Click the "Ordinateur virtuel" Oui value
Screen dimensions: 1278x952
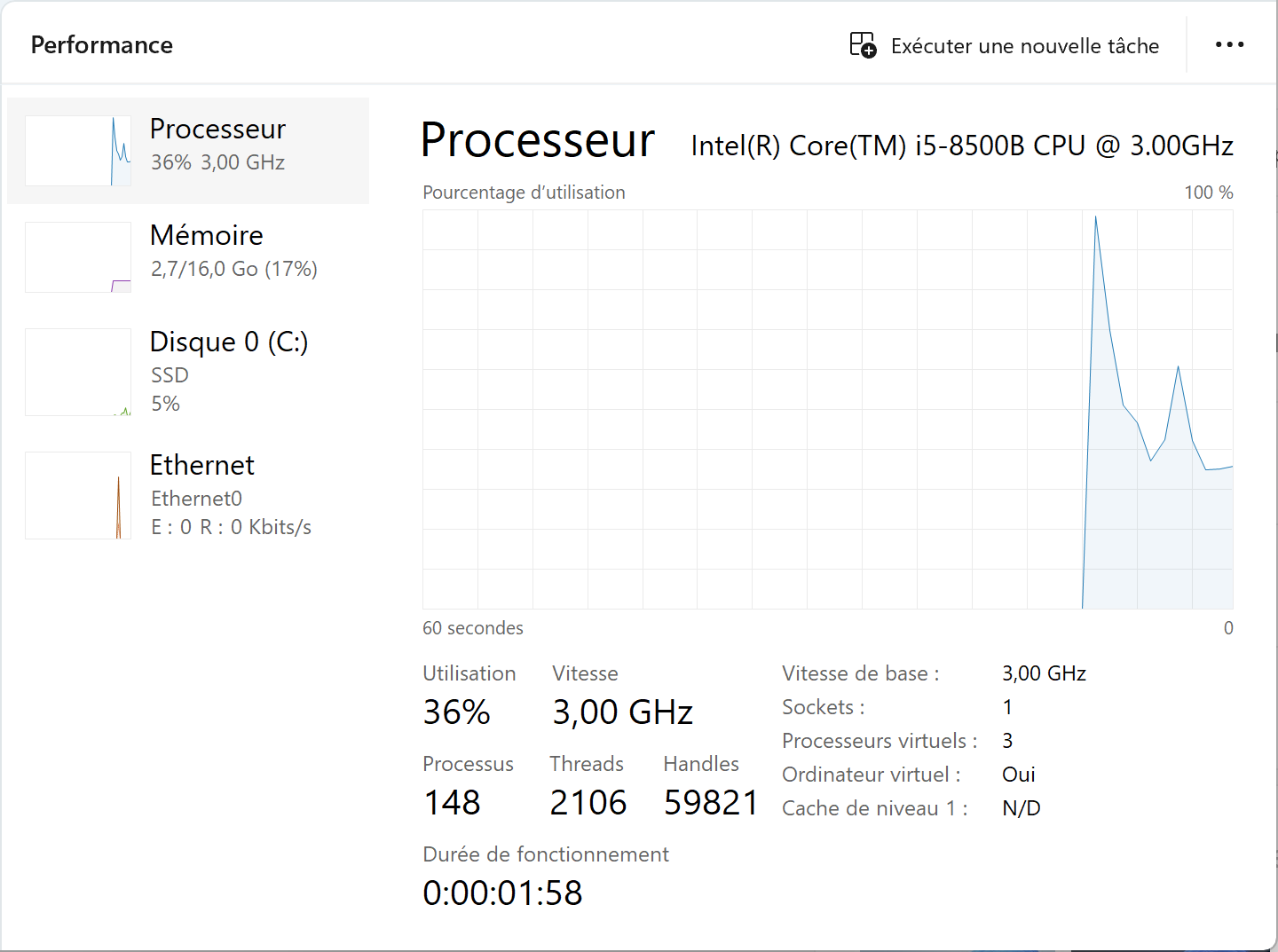(1019, 775)
